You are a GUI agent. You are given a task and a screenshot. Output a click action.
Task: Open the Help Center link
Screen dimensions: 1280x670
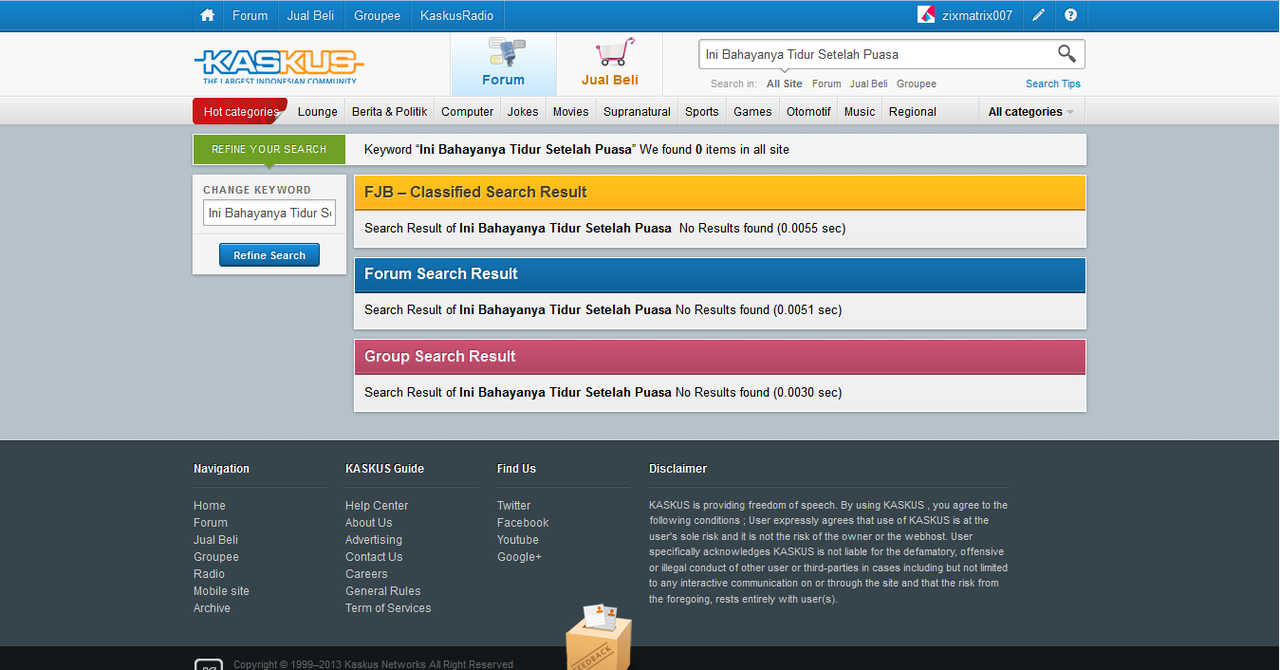(377, 506)
